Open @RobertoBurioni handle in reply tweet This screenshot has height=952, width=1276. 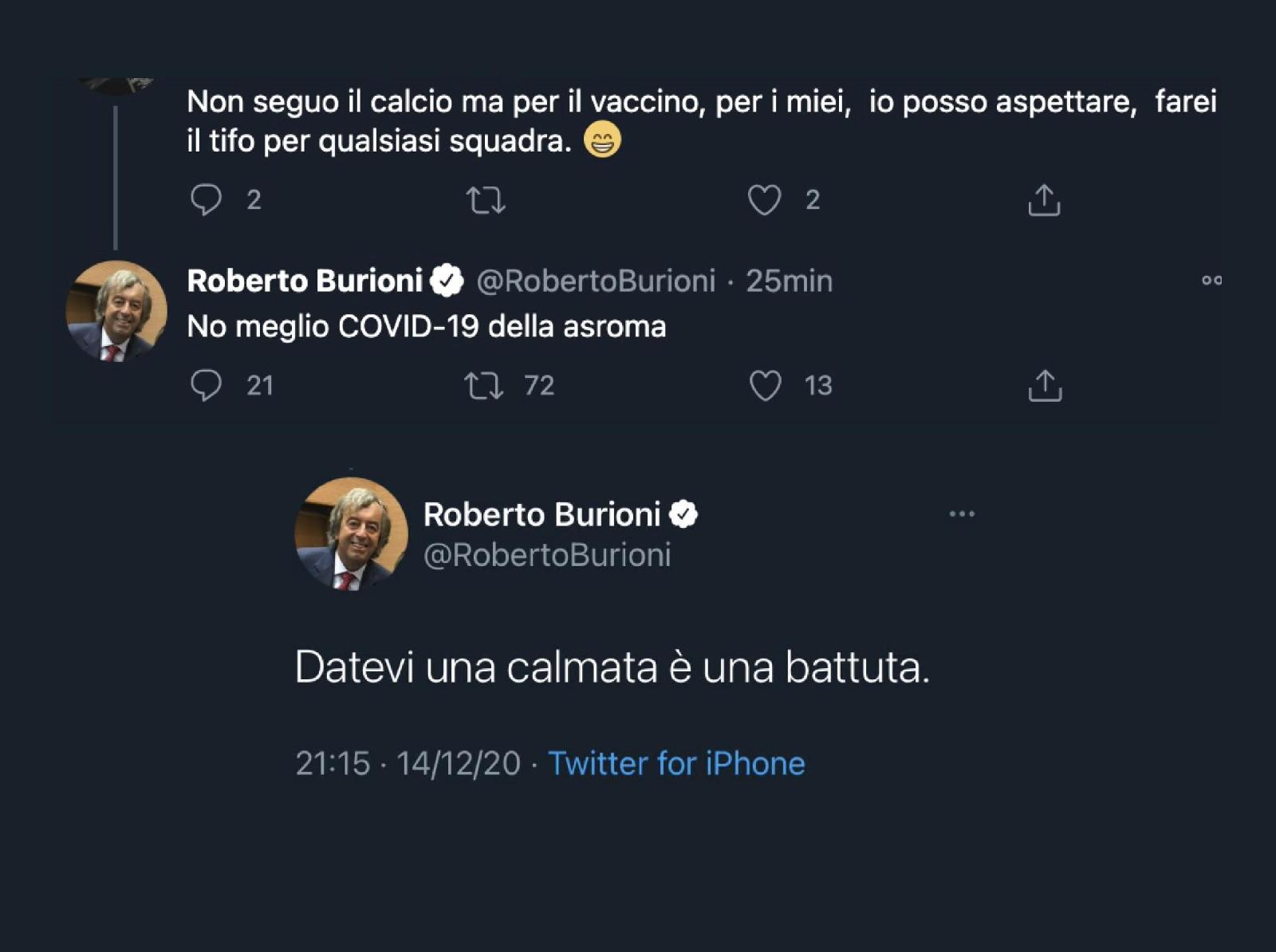pyautogui.click(x=596, y=281)
